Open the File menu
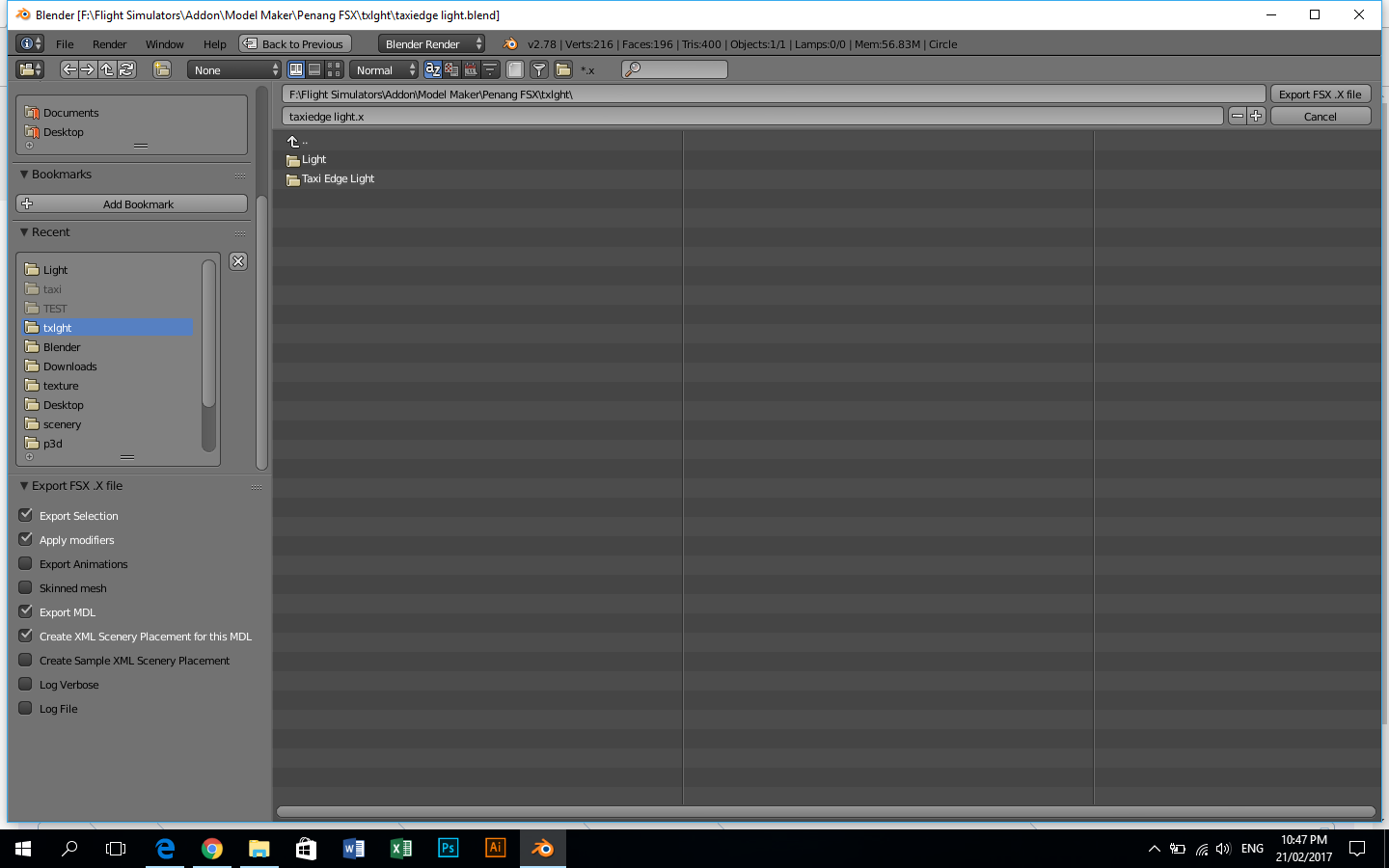This screenshot has width=1389, height=868. [x=64, y=43]
